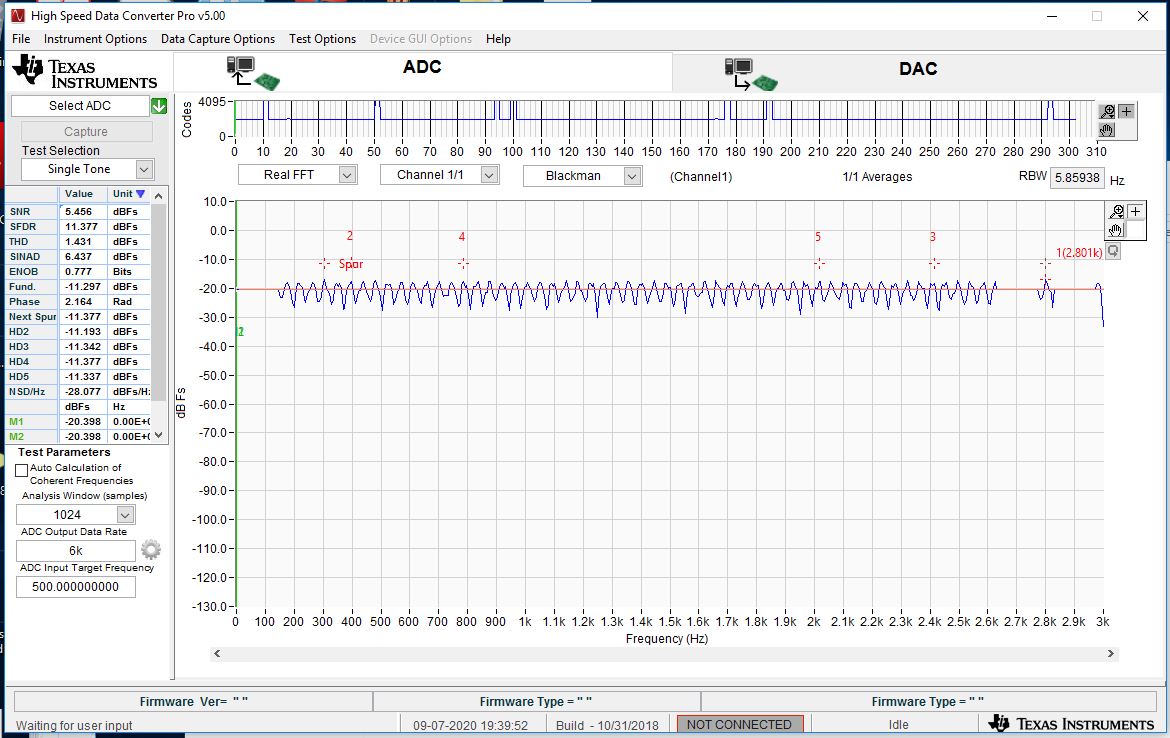This screenshot has height=738, width=1170.
Task: Click the DAC tab board icon
Action: (751, 75)
